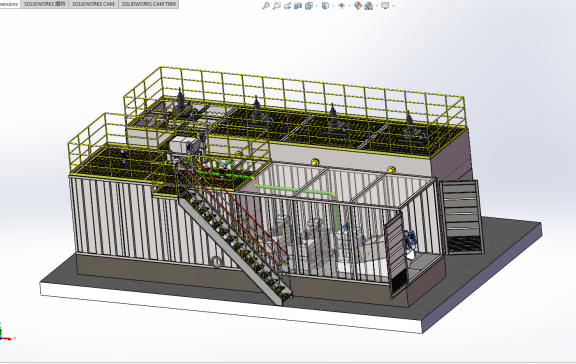
Task: Expand the View Orientation dropdown arrow
Action: (317, 6)
